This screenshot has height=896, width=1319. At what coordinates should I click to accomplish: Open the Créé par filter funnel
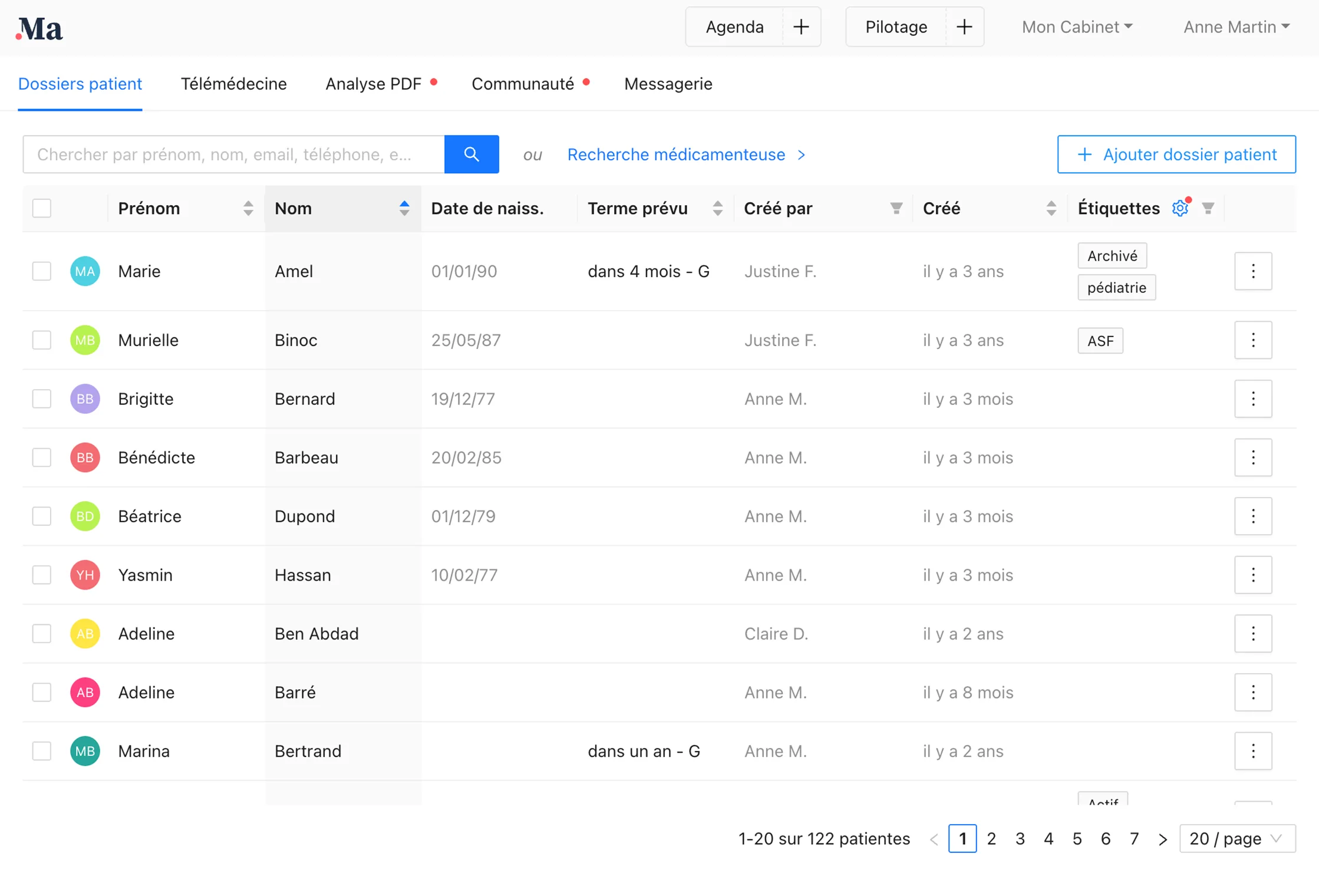pos(896,208)
